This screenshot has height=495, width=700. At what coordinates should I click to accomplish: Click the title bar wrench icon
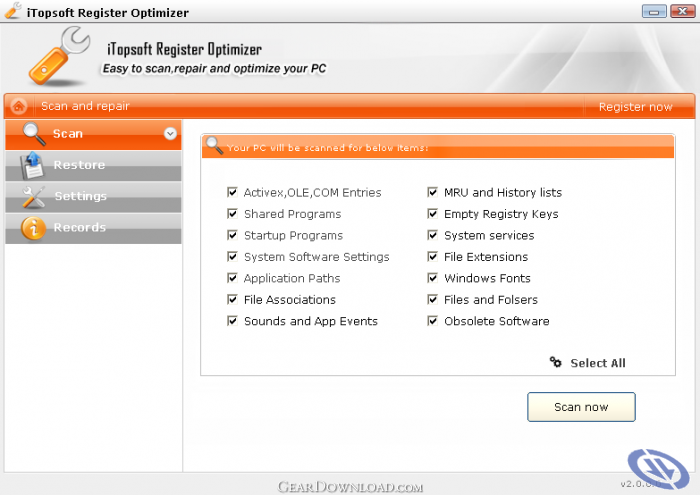click(x=13, y=11)
